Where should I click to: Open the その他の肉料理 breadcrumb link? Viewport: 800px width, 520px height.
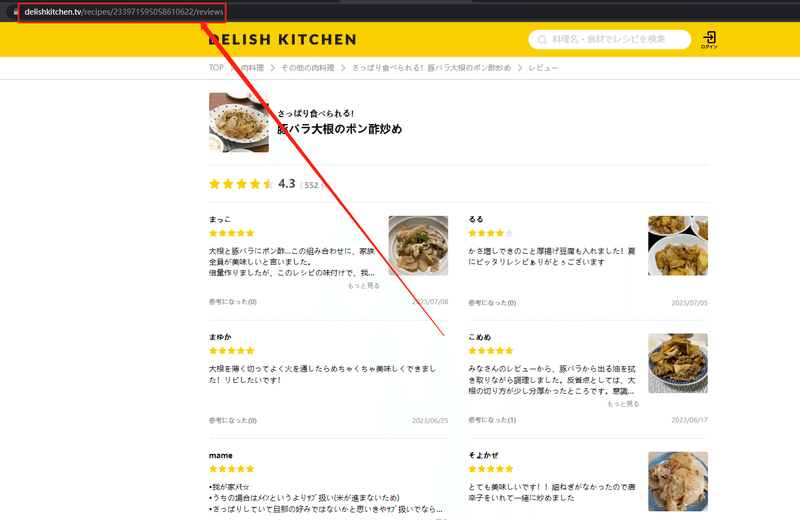click(308, 68)
